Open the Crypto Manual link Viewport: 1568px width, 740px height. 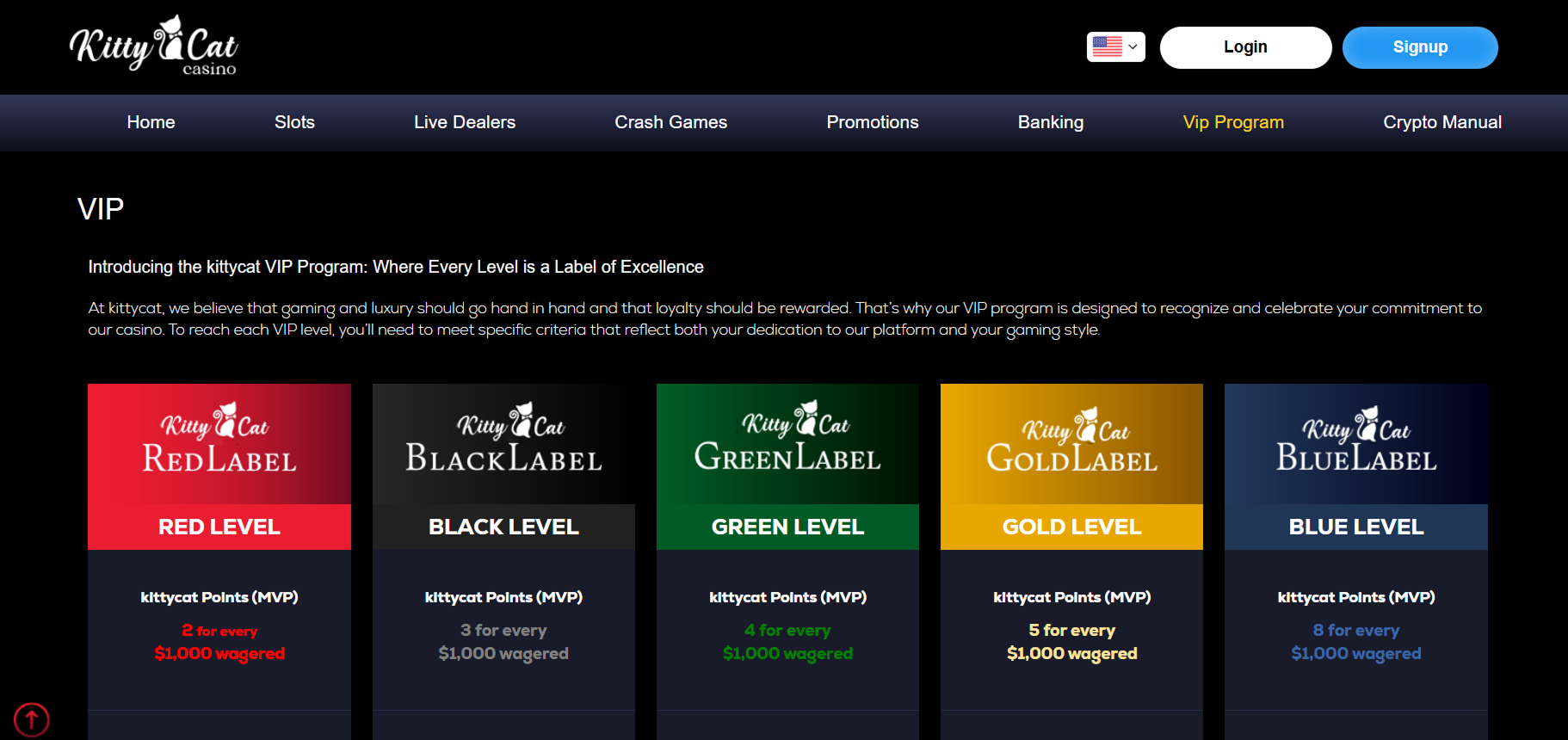pos(1441,122)
